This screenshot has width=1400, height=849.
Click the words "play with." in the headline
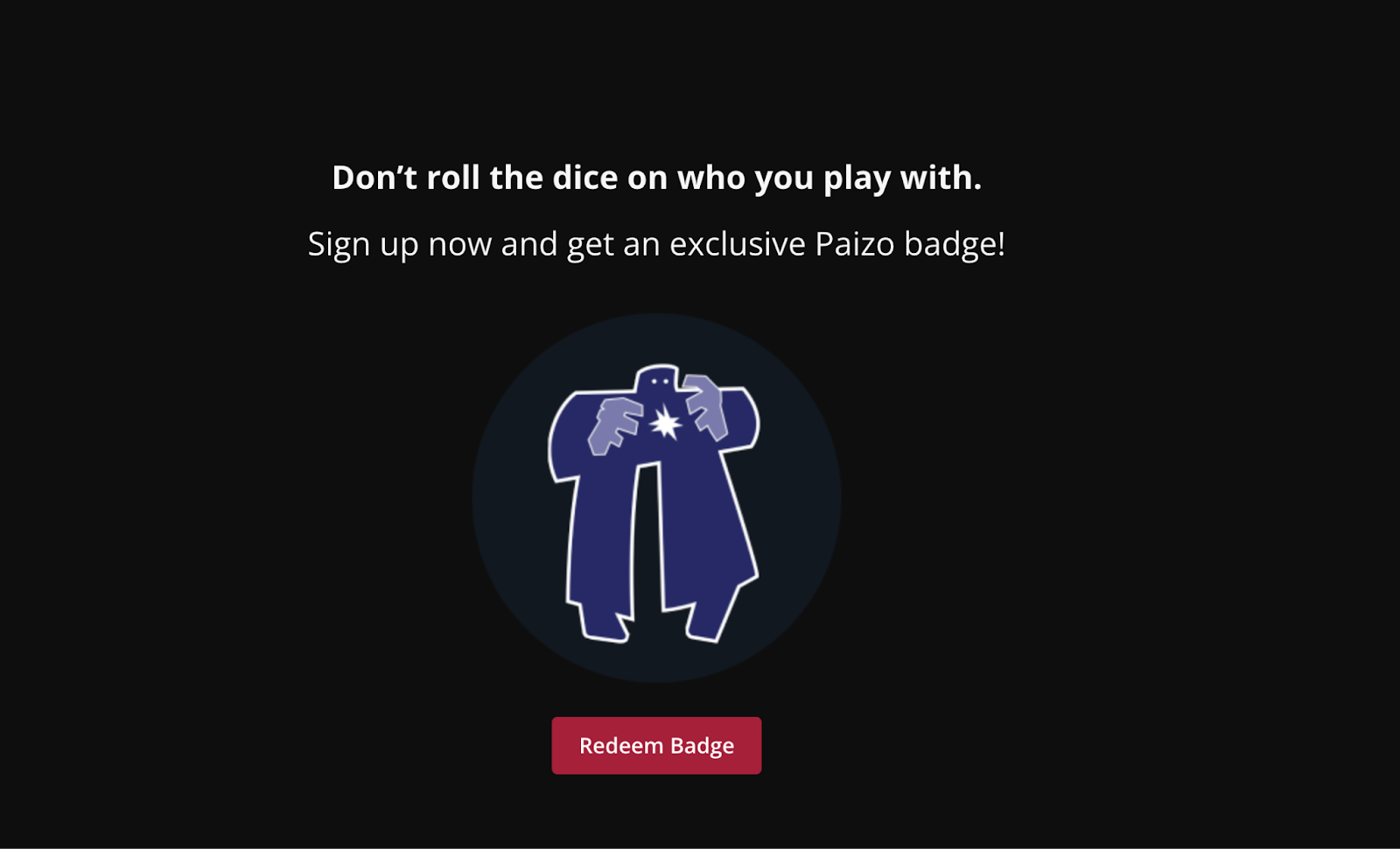coord(902,179)
